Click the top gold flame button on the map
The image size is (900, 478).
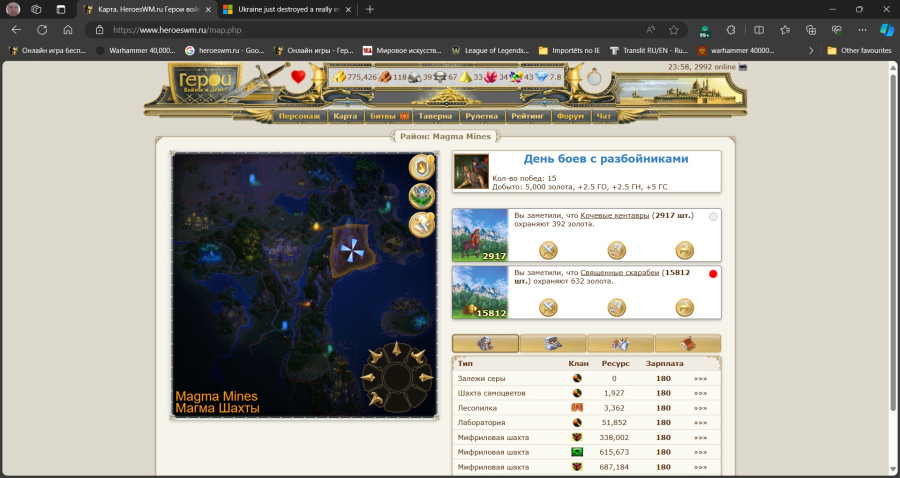click(x=421, y=168)
